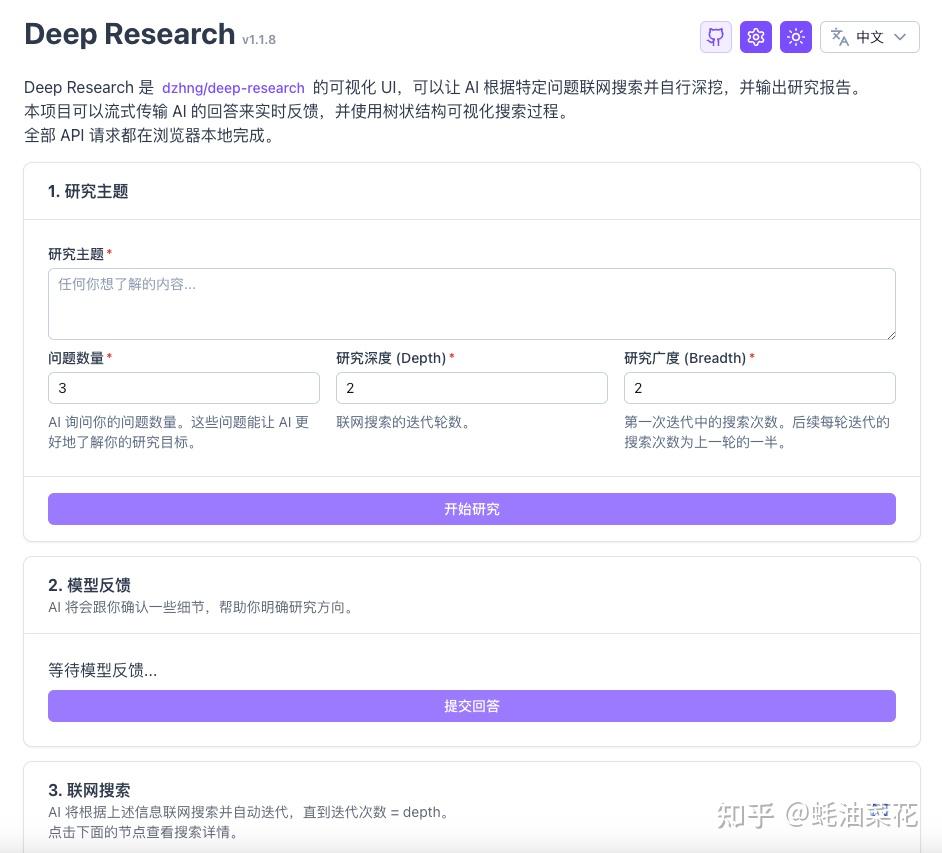Switch the interface theme appearance
The width and height of the screenshot is (942, 853).
pos(795,37)
